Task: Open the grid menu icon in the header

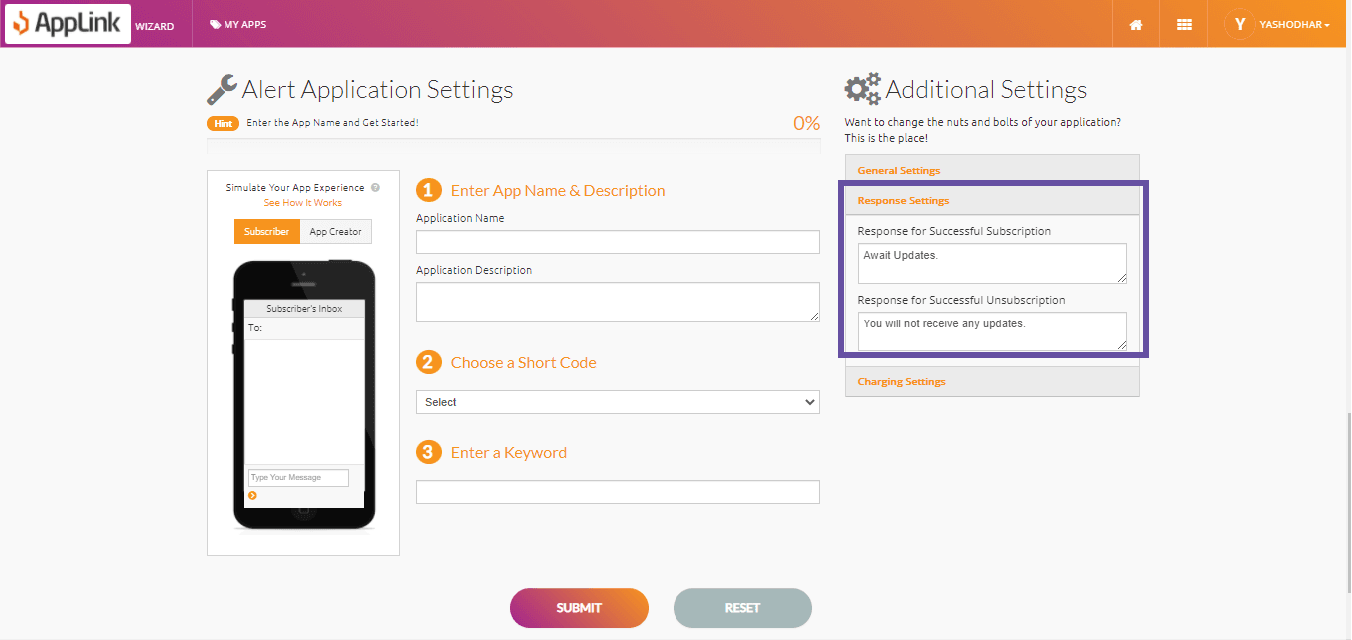Action: point(1184,25)
